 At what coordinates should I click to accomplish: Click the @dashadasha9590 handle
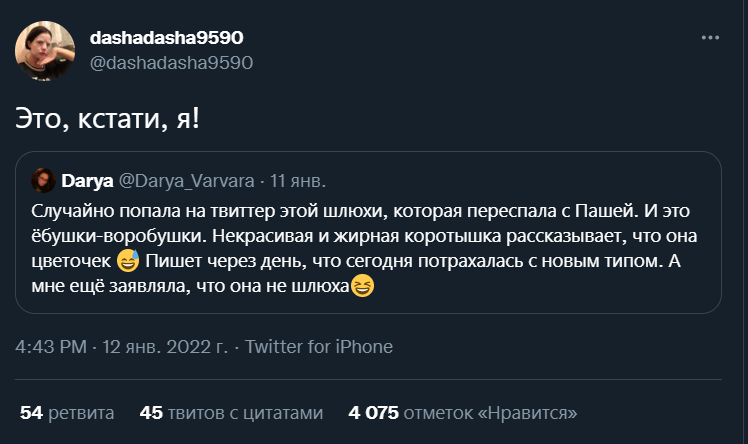(x=171, y=62)
